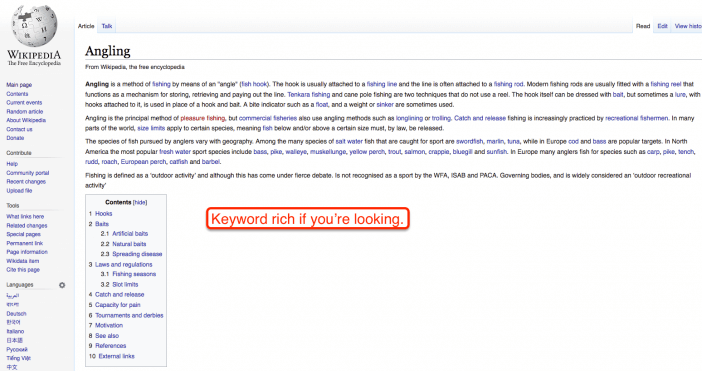Image resolution: width=702 pixels, height=371 pixels.
Task: Go to Spreading disease subsection
Action: pyautogui.click(x=137, y=254)
